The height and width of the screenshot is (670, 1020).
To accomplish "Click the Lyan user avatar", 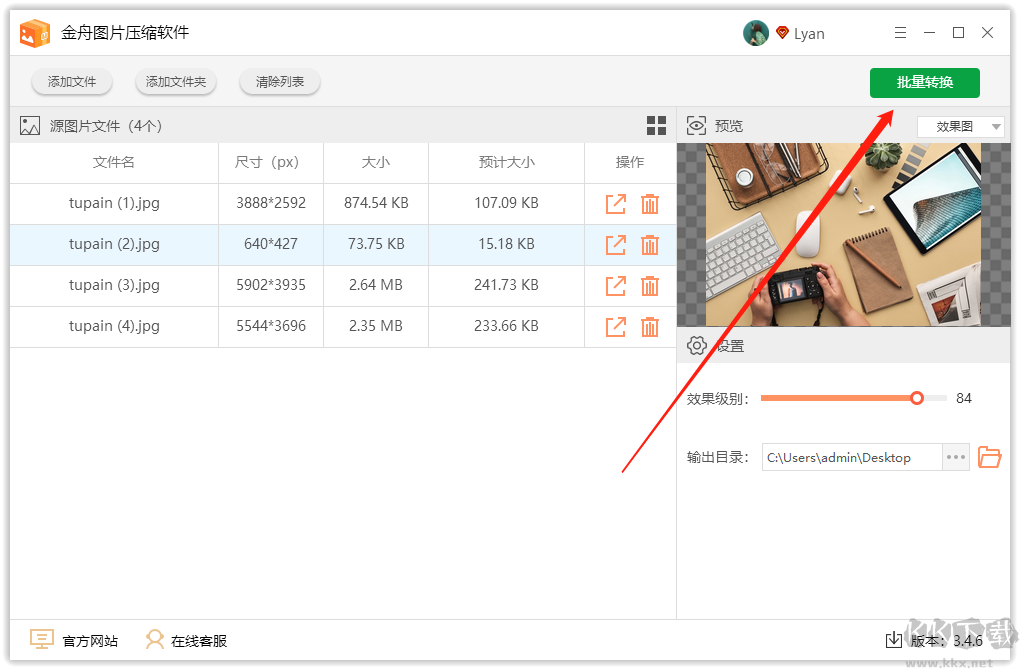I will 756,32.
